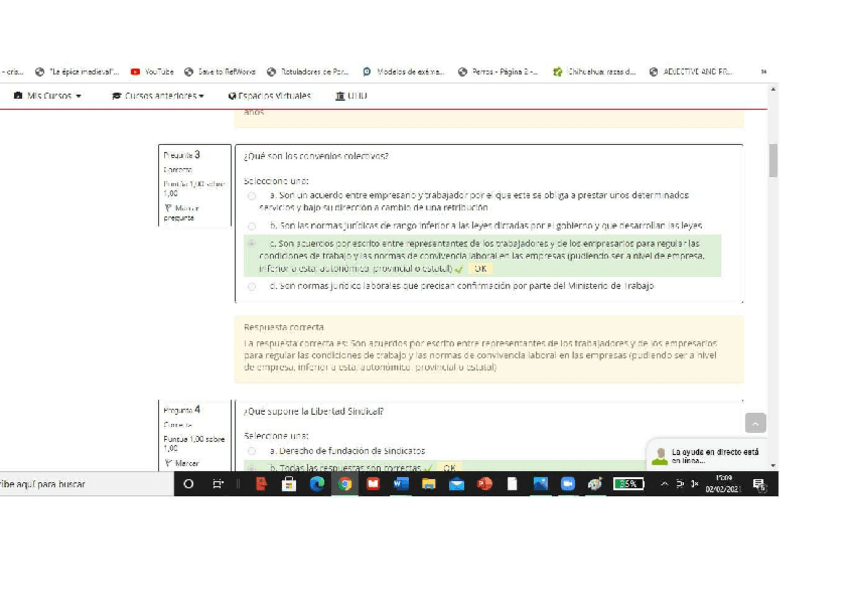Open PowerPoint from the taskbar

(485, 484)
